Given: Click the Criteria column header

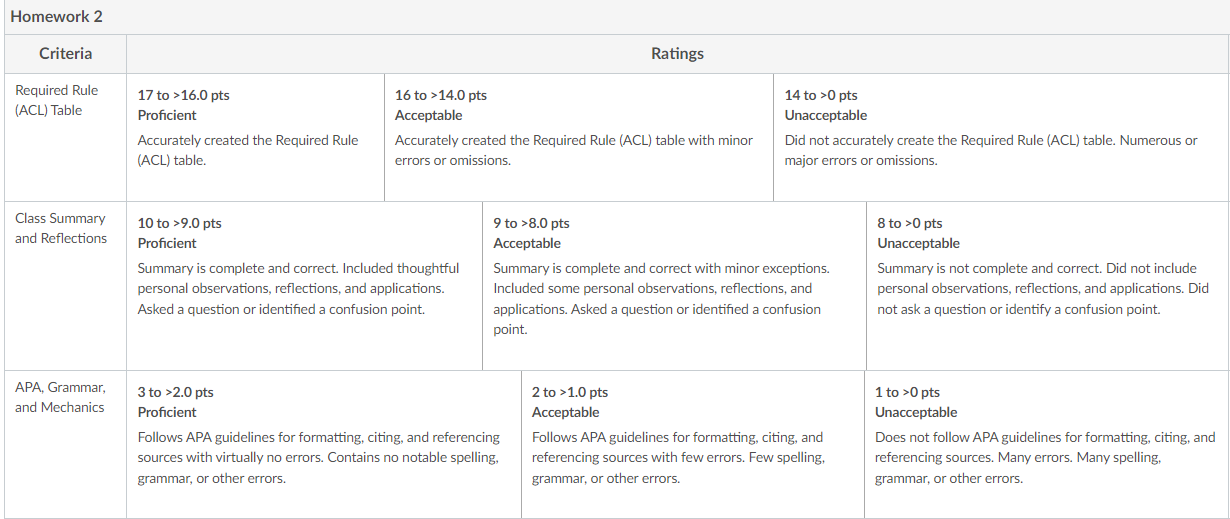Looking at the screenshot, I should pyautogui.click(x=65, y=53).
